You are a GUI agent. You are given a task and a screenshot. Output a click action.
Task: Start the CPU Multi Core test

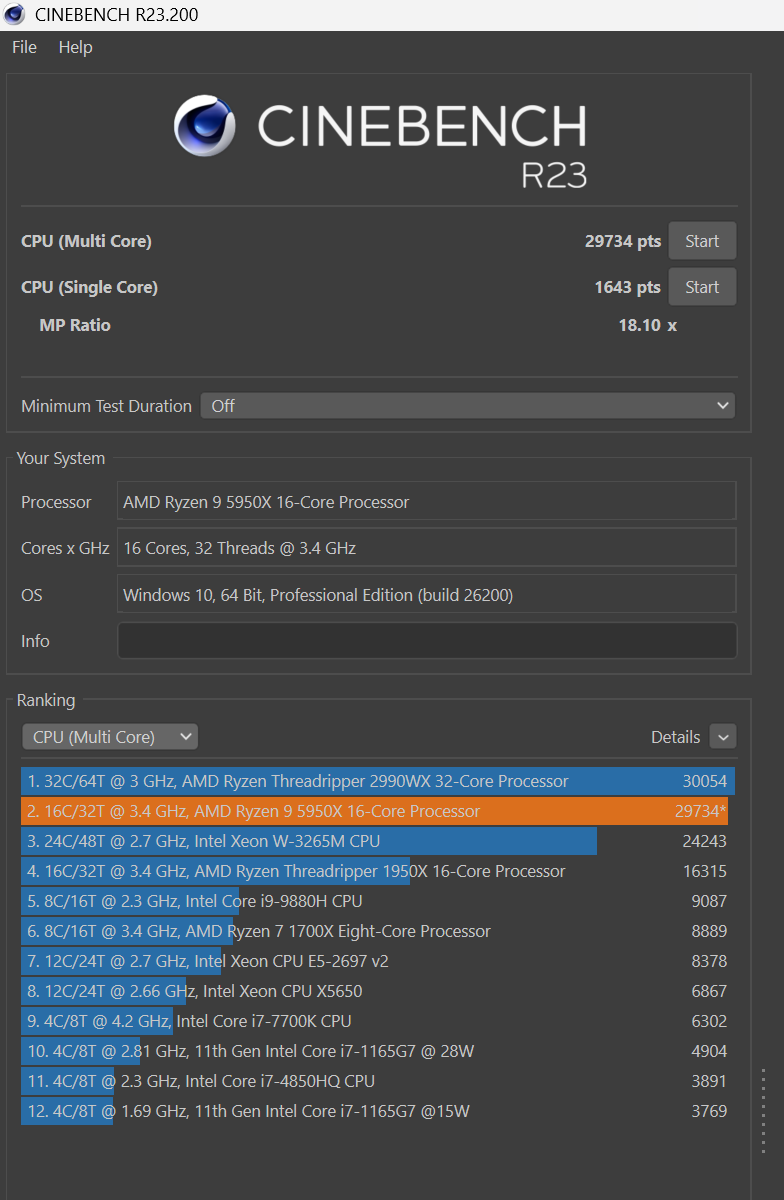(x=702, y=241)
